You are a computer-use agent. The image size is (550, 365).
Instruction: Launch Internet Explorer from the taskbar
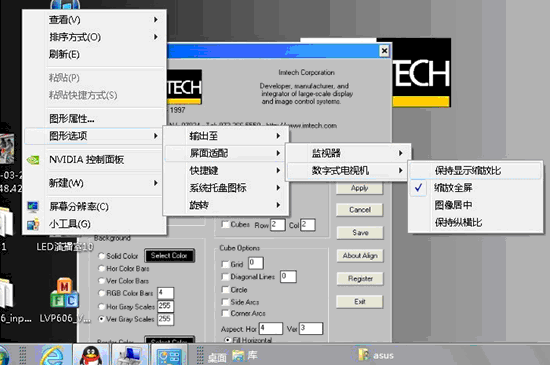tap(52, 356)
